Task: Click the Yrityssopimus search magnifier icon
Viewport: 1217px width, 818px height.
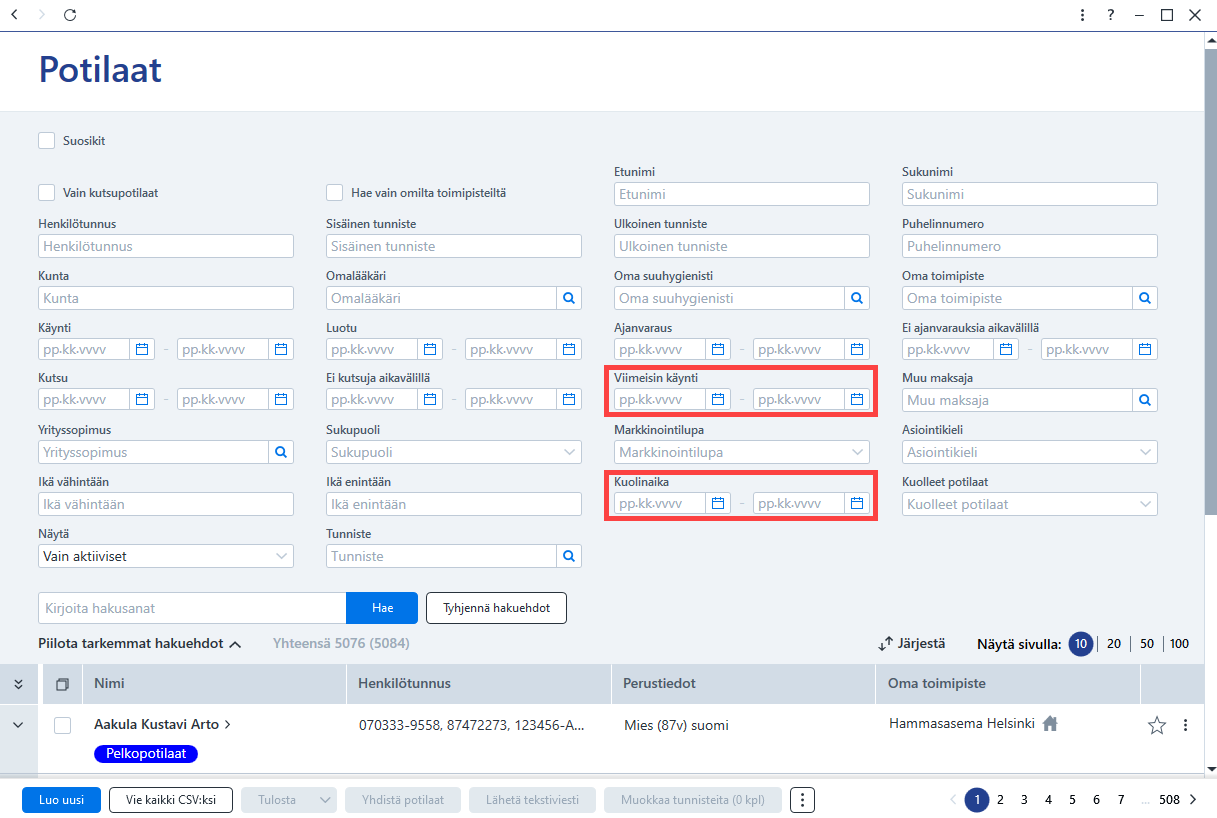Action: (x=280, y=451)
